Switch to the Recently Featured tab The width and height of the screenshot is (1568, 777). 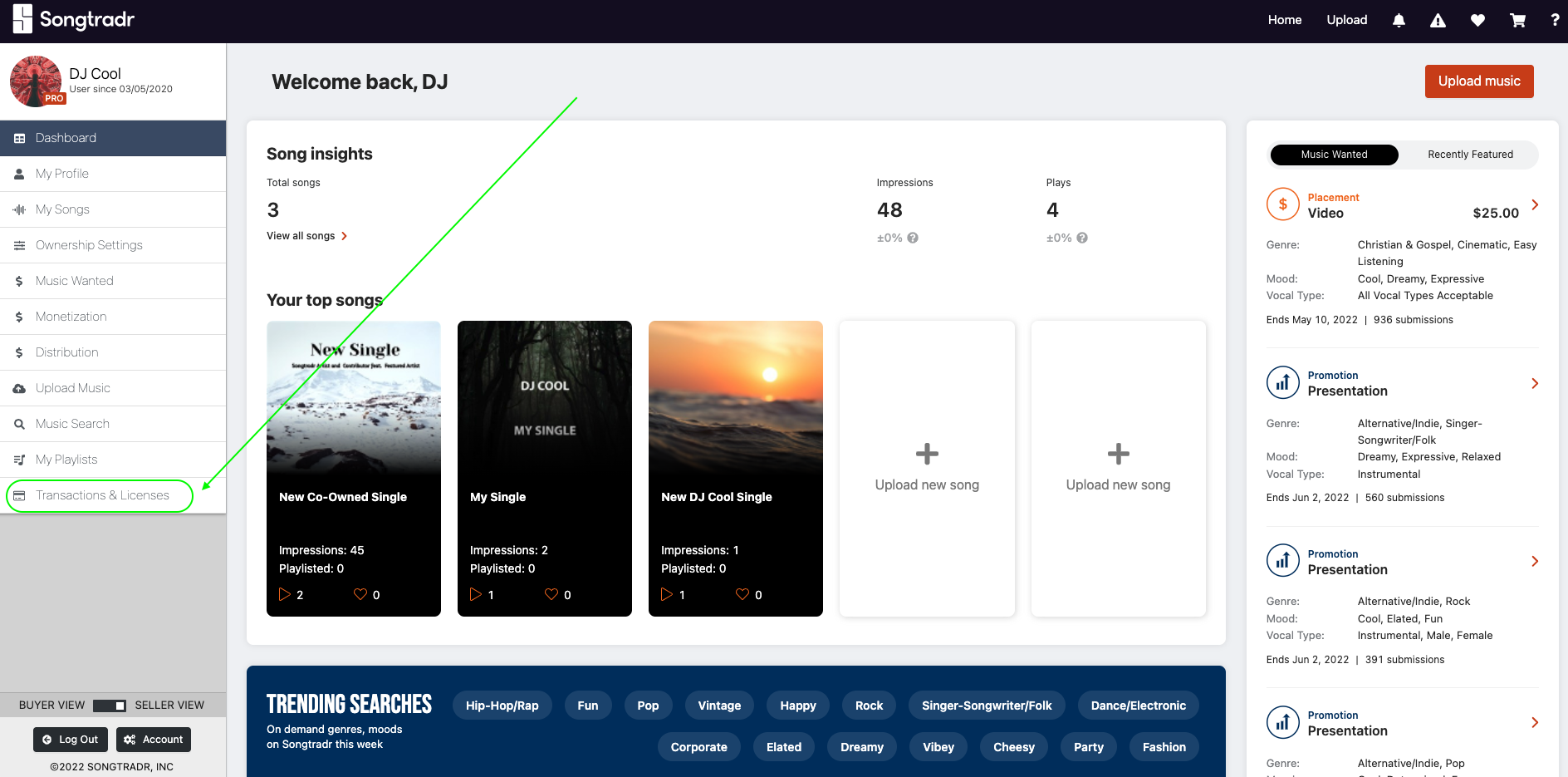pyautogui.click(x=1470, y=155)
